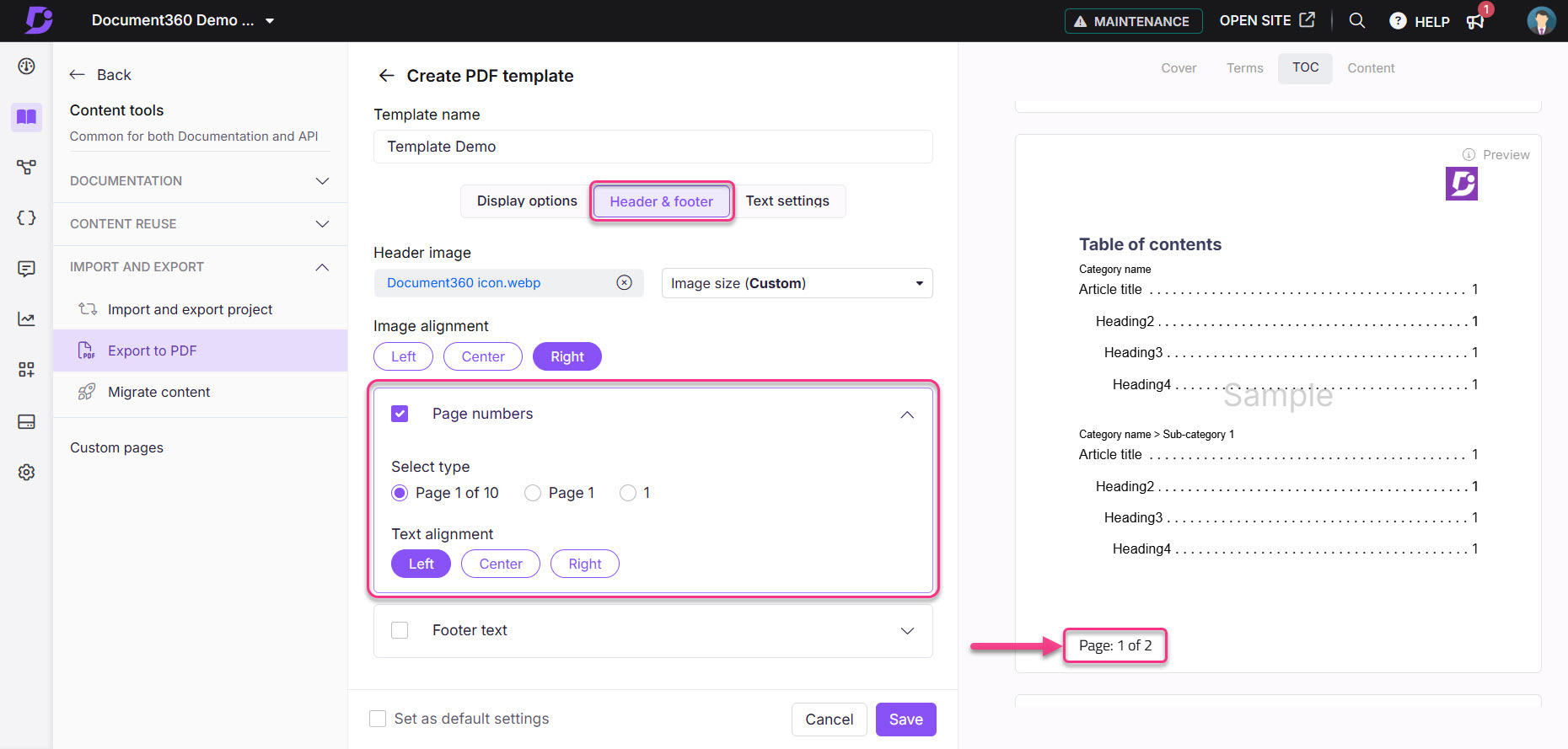Open Migrate content
Image resolution: width=1568 pixels, height=749 pixels.
(x=158, y=392)
